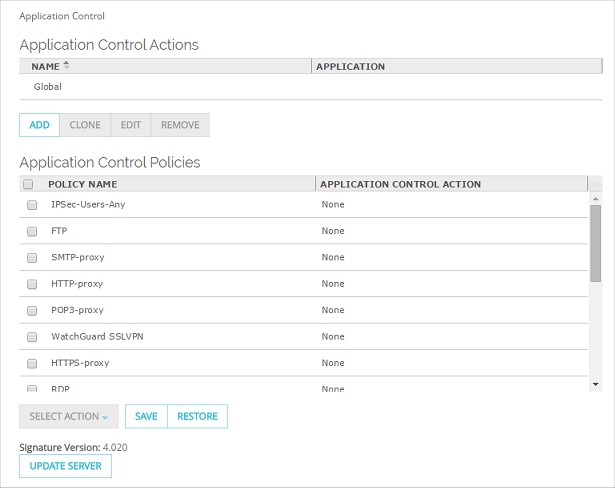615x488 pixels.
Task: Tick the SMTP-proxy policy checkbox
Action: 31,258
